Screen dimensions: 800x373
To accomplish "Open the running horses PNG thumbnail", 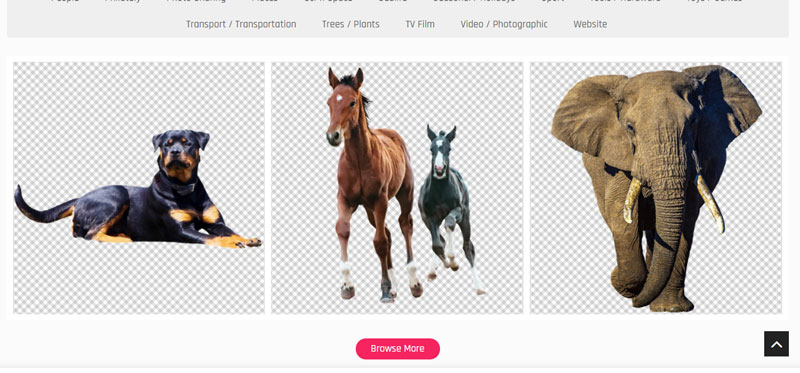I will point(397,188).
